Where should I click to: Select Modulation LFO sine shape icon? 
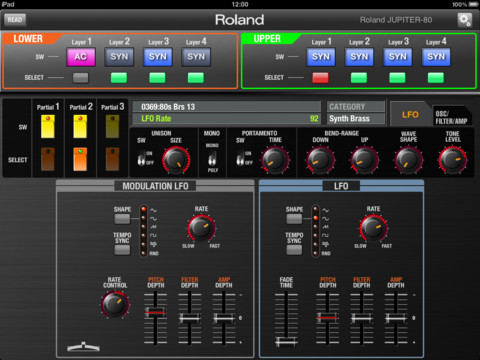click(x=153, y=218)
